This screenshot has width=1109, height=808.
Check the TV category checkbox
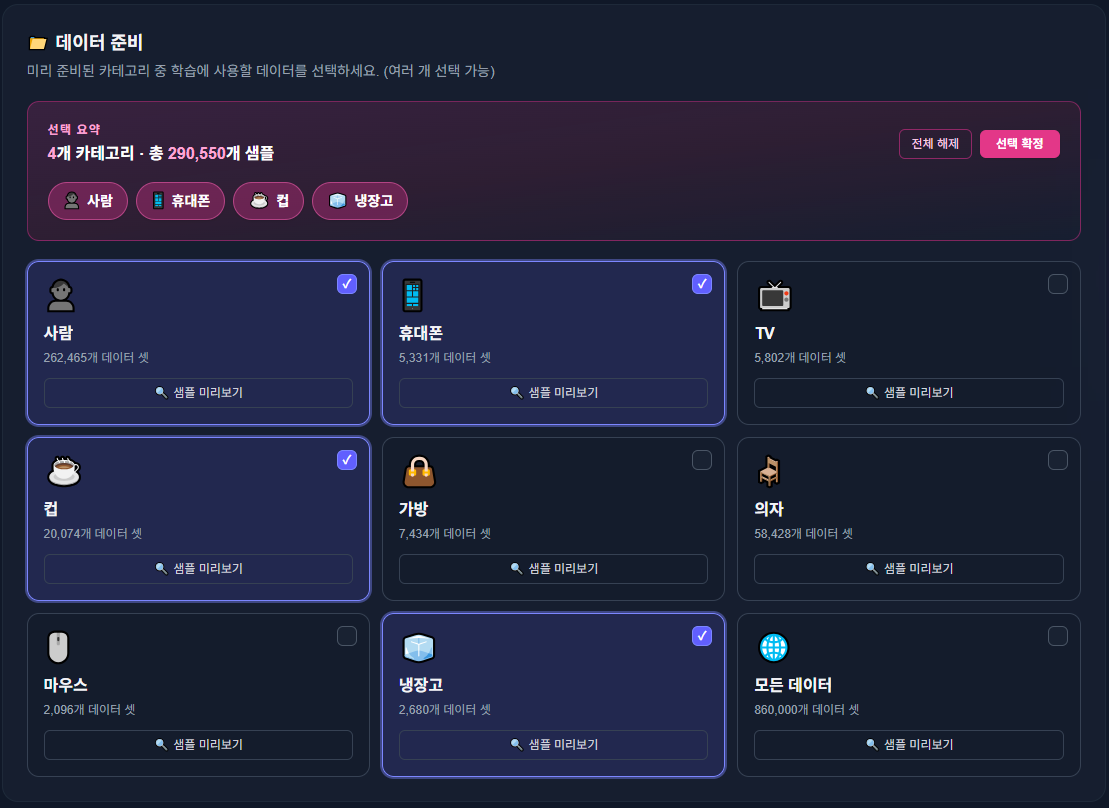pos(1057,284)
